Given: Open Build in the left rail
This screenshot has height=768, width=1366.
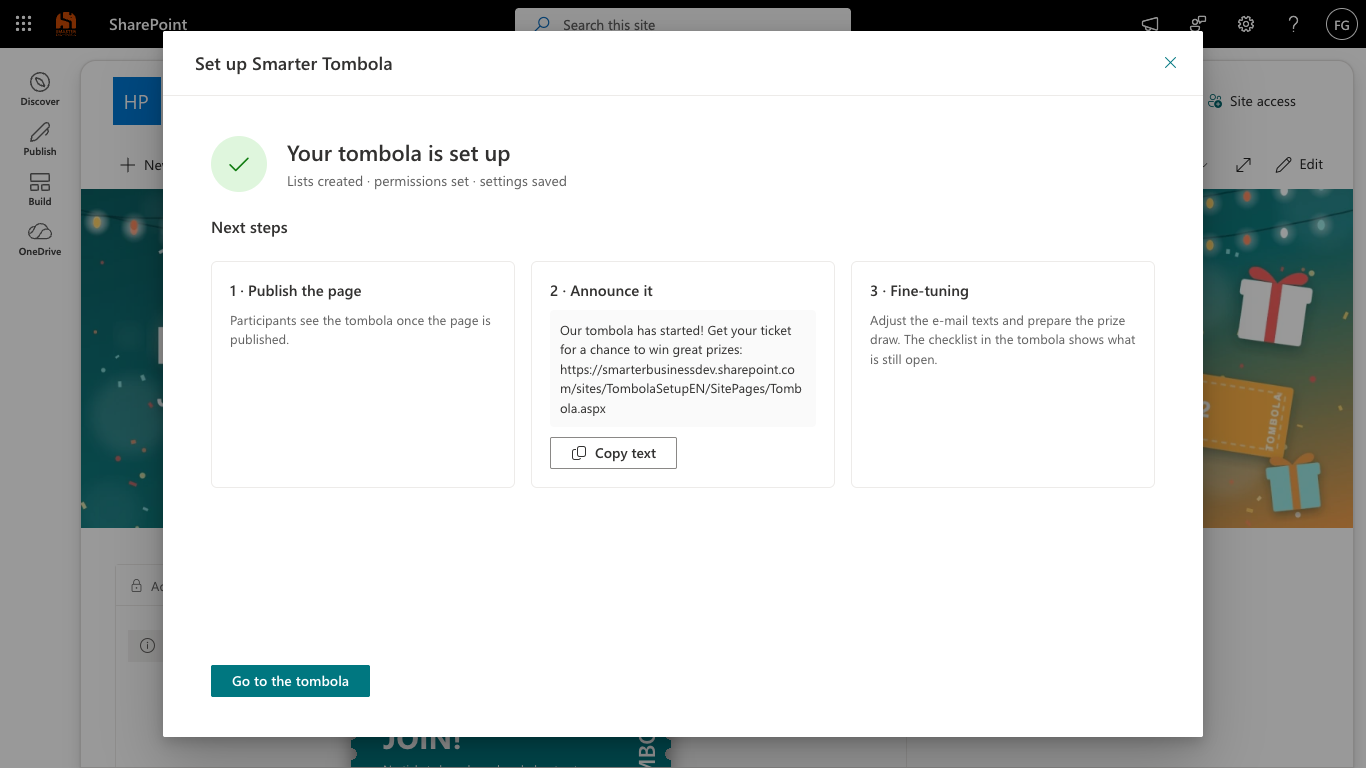Looking at the screenshot, I should tap(40, 189).
